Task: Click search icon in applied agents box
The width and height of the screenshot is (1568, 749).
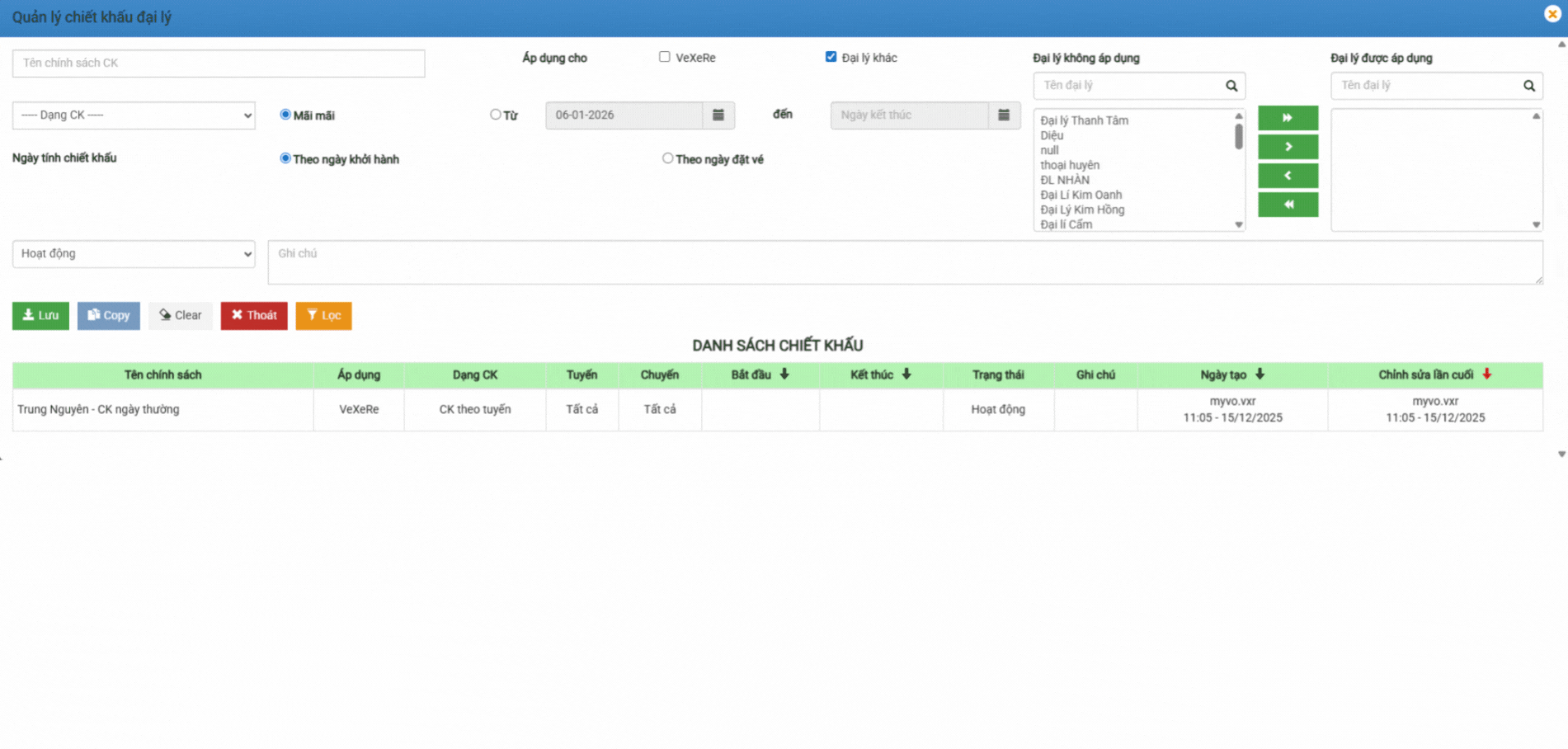Action: 1528,86
